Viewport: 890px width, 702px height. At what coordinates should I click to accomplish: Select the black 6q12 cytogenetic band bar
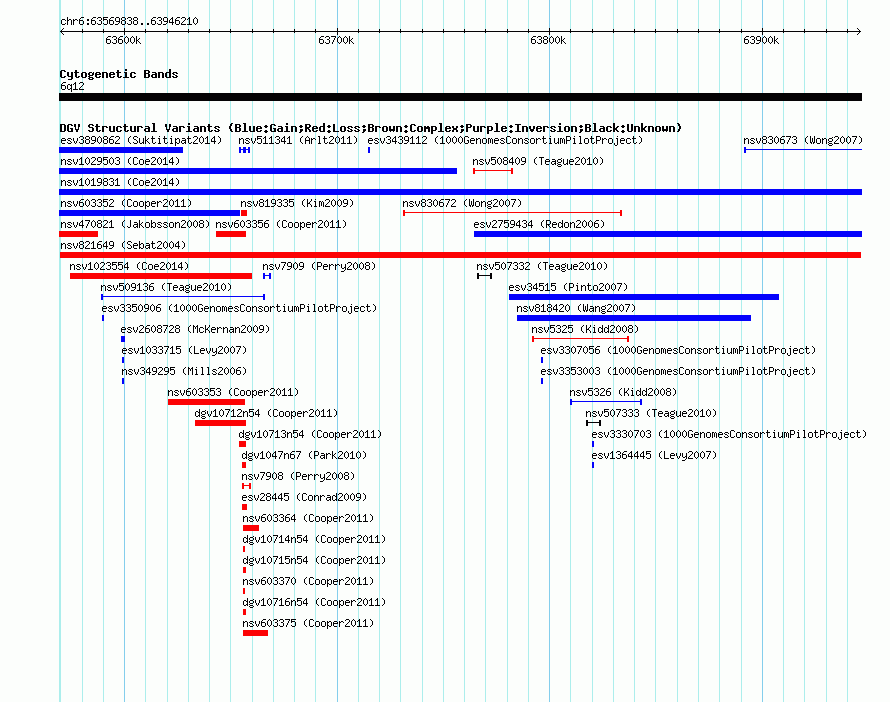point(460,97)
